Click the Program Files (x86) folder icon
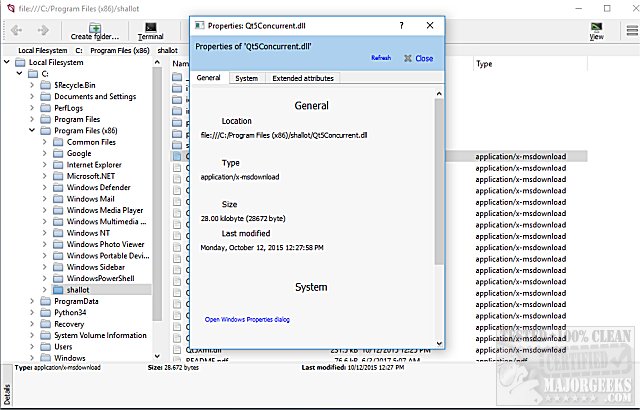640x410 pixels. [x=46, y=131]
